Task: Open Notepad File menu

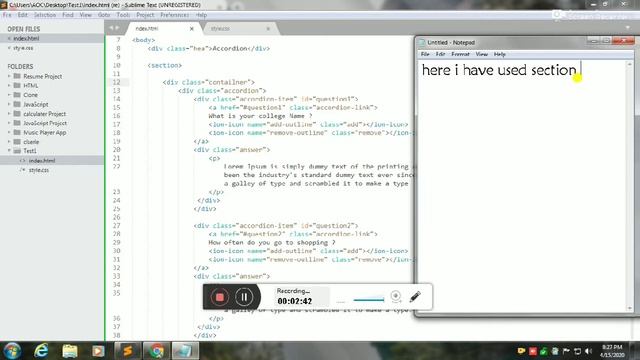Action: coord(425,54)
